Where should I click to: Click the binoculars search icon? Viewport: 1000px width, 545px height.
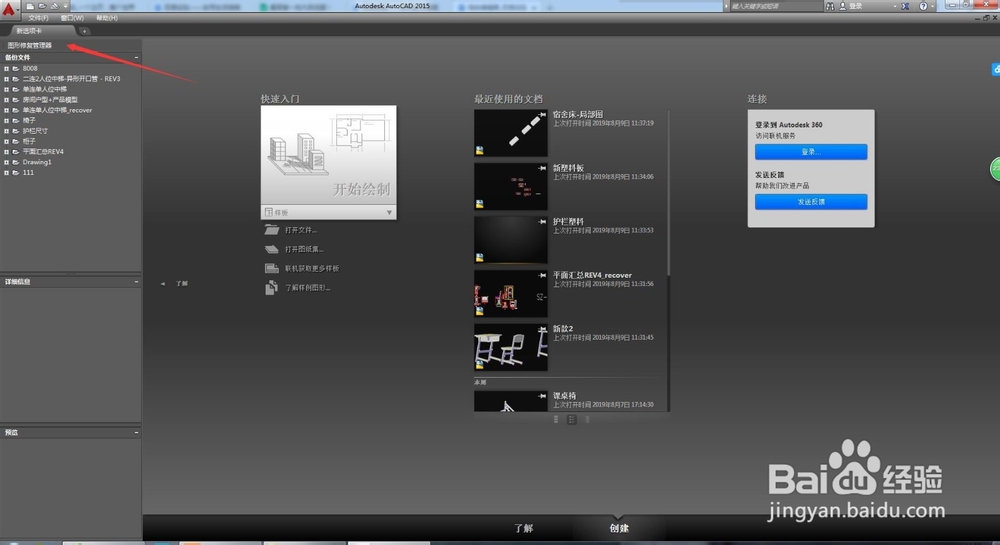(830, 6)
